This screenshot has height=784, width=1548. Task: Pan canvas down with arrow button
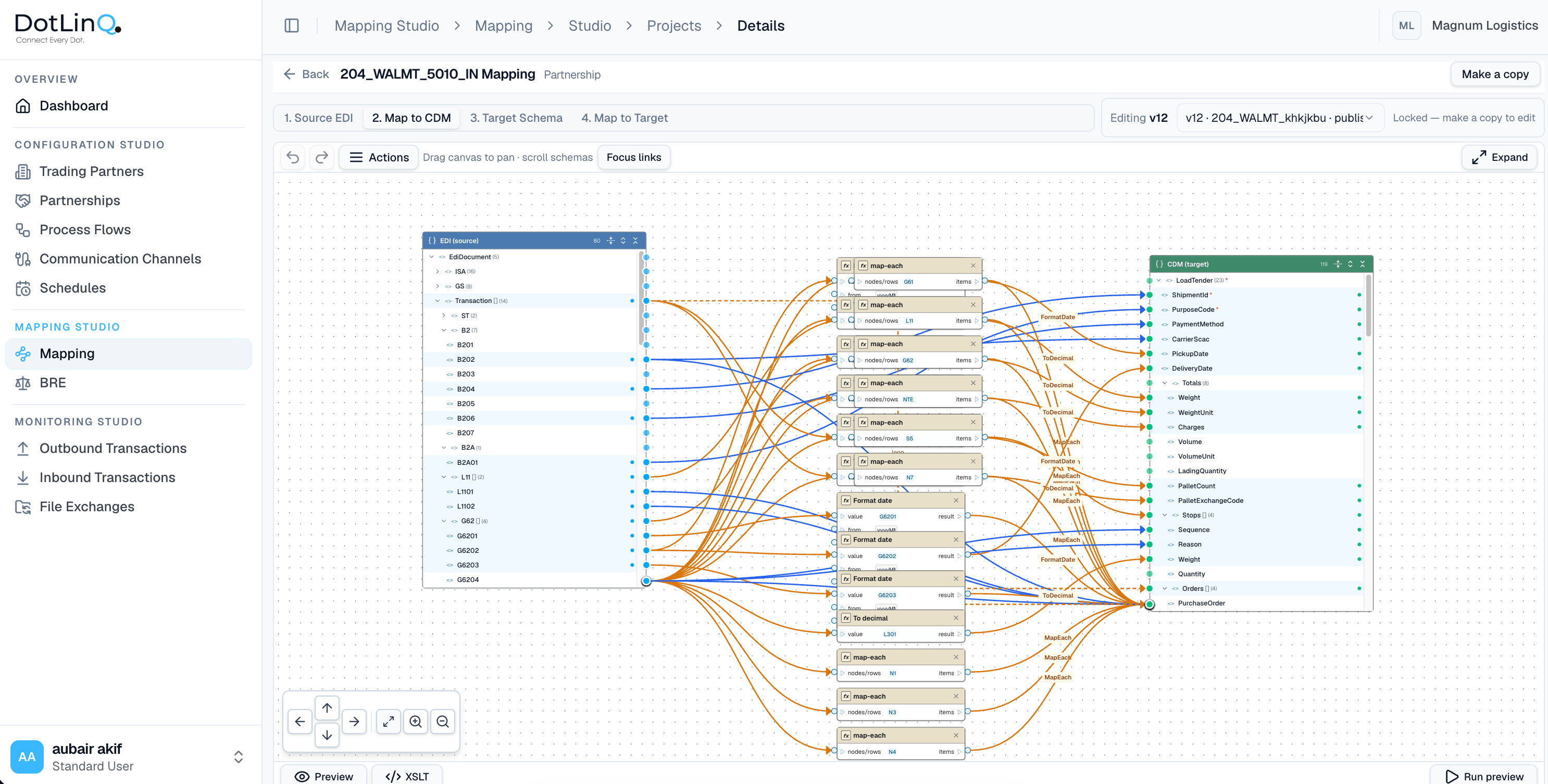pyautogui.click(x=327, y=735)
